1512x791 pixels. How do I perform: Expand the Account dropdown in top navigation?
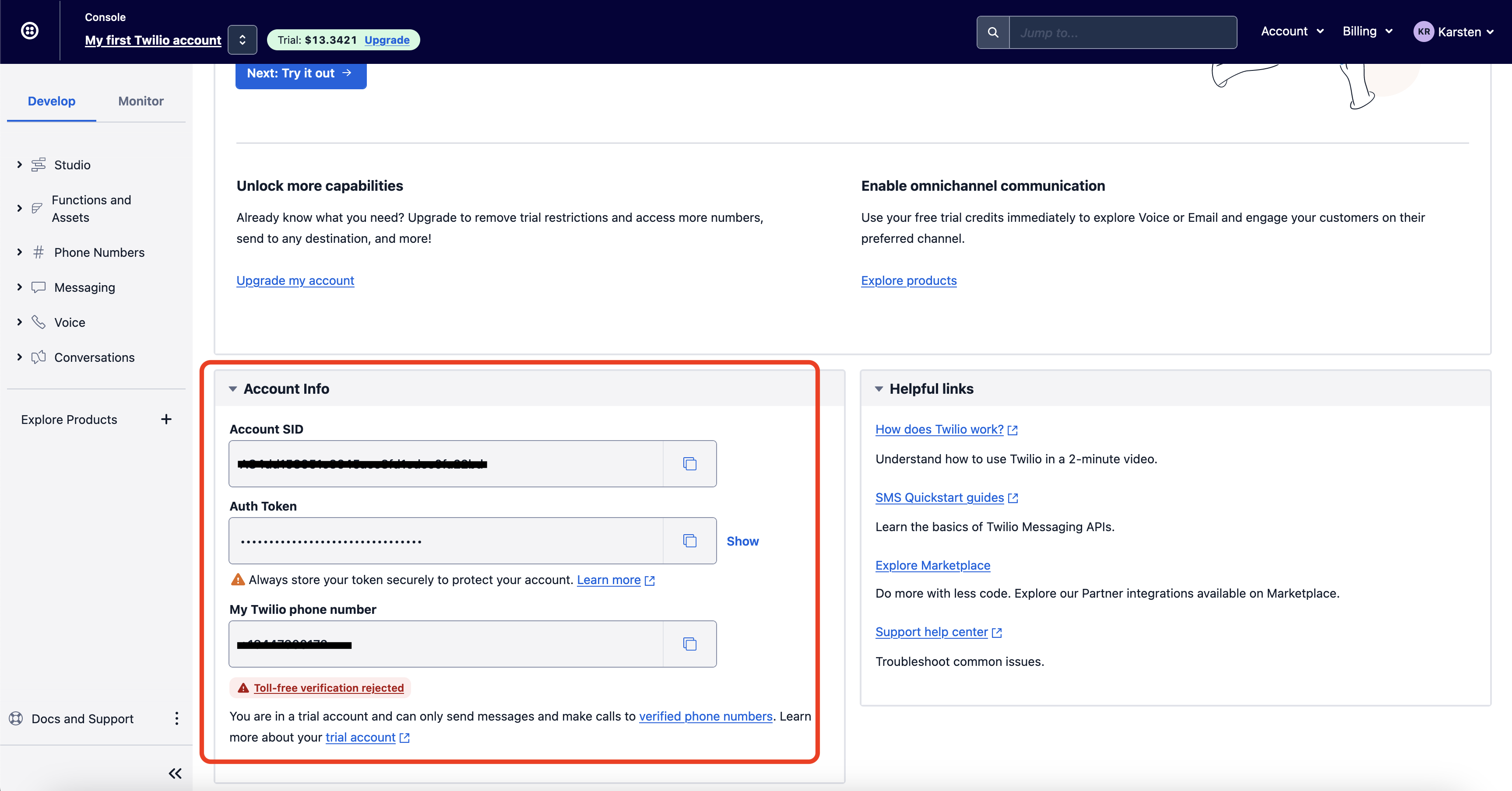[1290, 31]
